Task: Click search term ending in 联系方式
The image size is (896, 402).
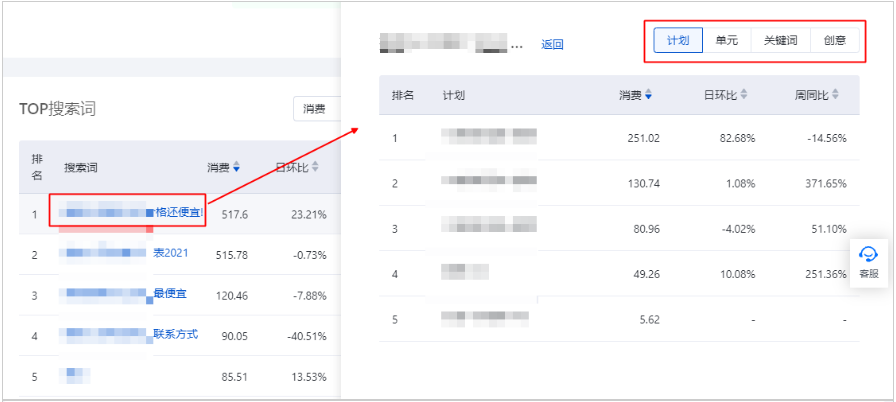Action: tap(175, 334)
